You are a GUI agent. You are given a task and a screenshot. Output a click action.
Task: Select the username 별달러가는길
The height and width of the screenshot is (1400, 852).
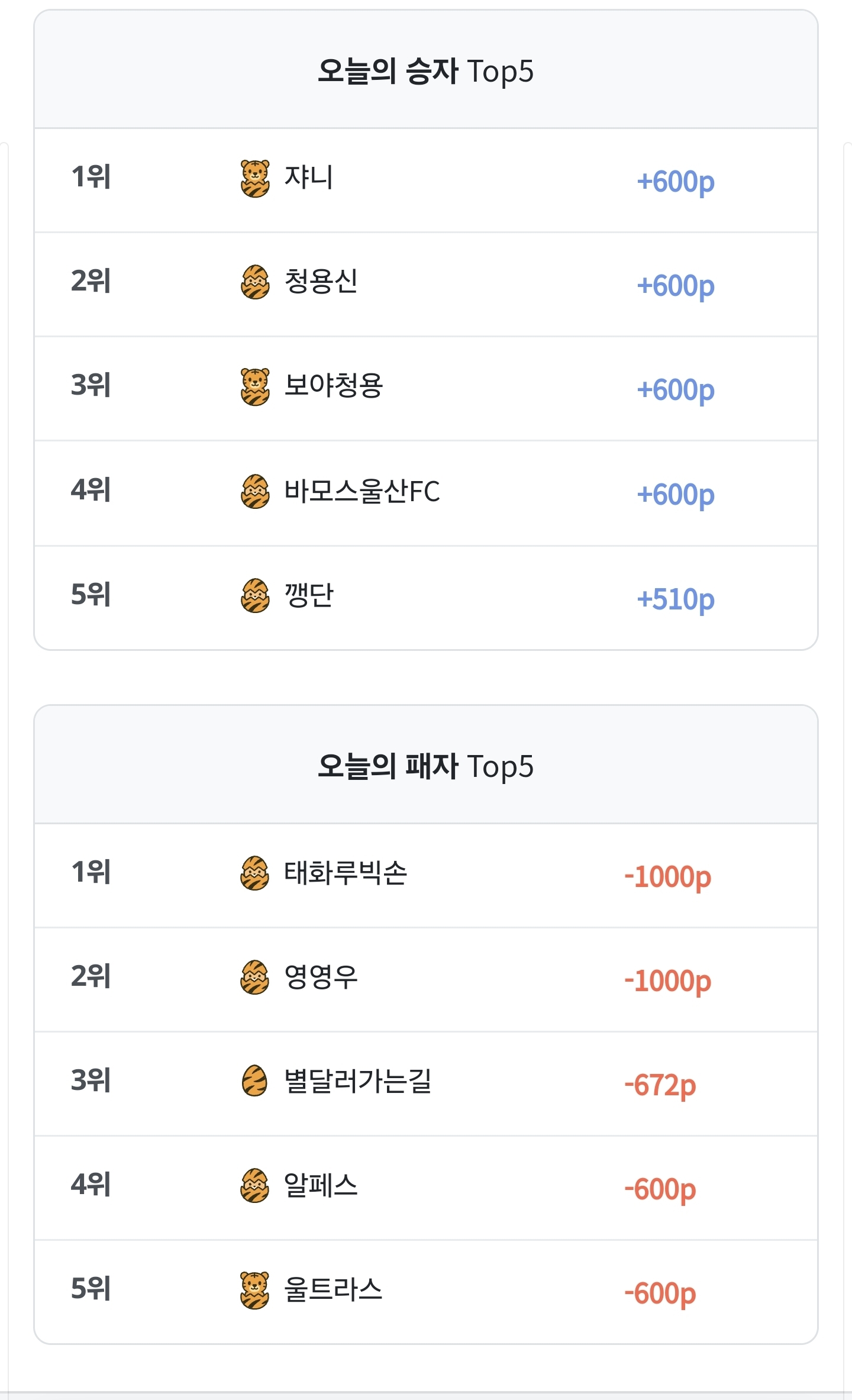(x=357, y=1081)
